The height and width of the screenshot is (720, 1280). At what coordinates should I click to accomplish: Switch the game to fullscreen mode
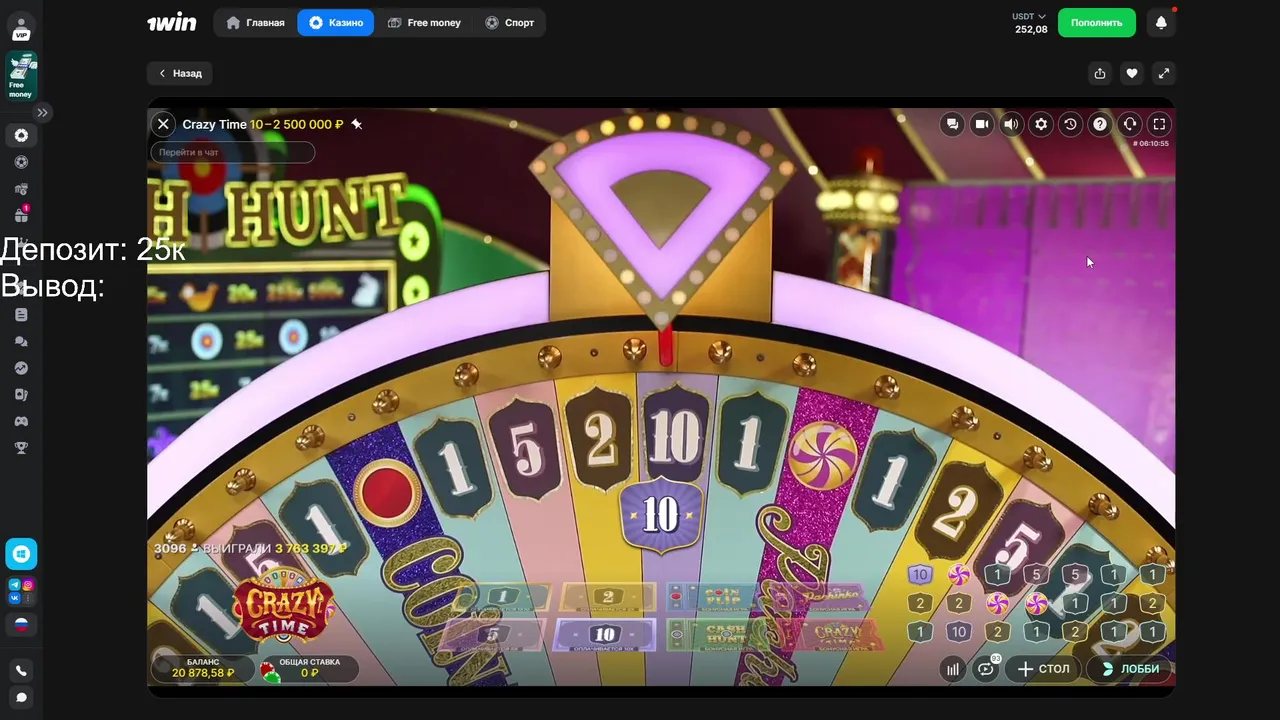[1159, 124]
